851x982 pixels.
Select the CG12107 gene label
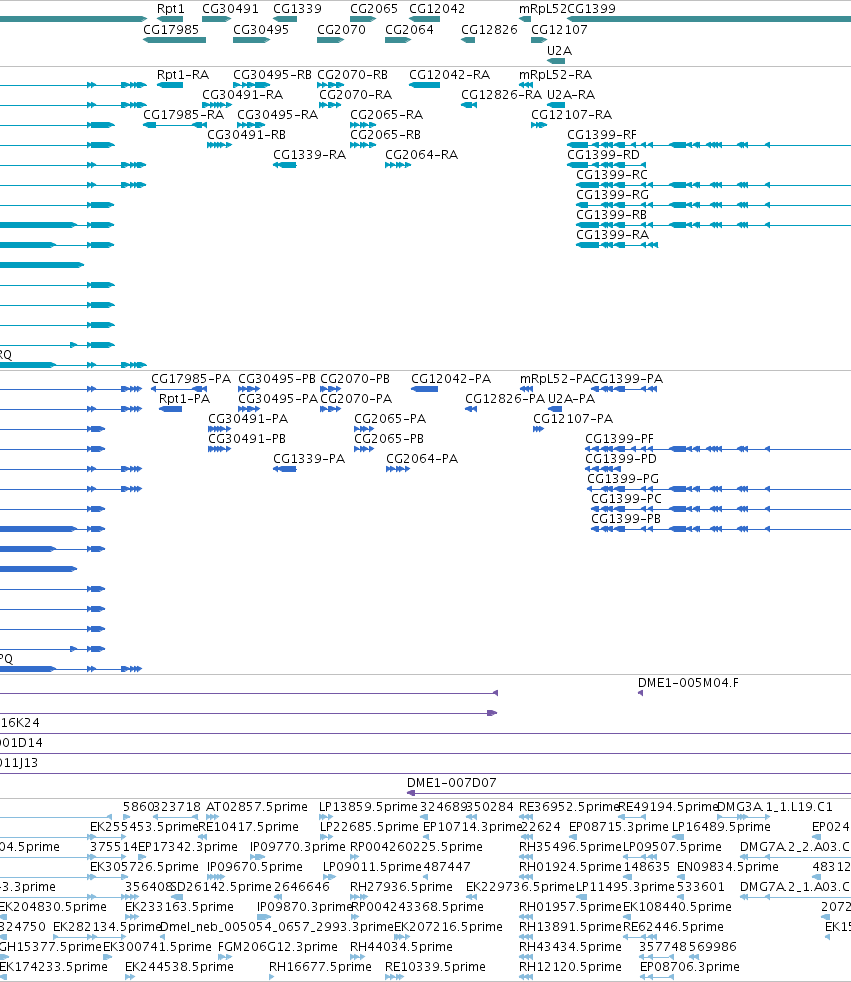tap(559, 30)
